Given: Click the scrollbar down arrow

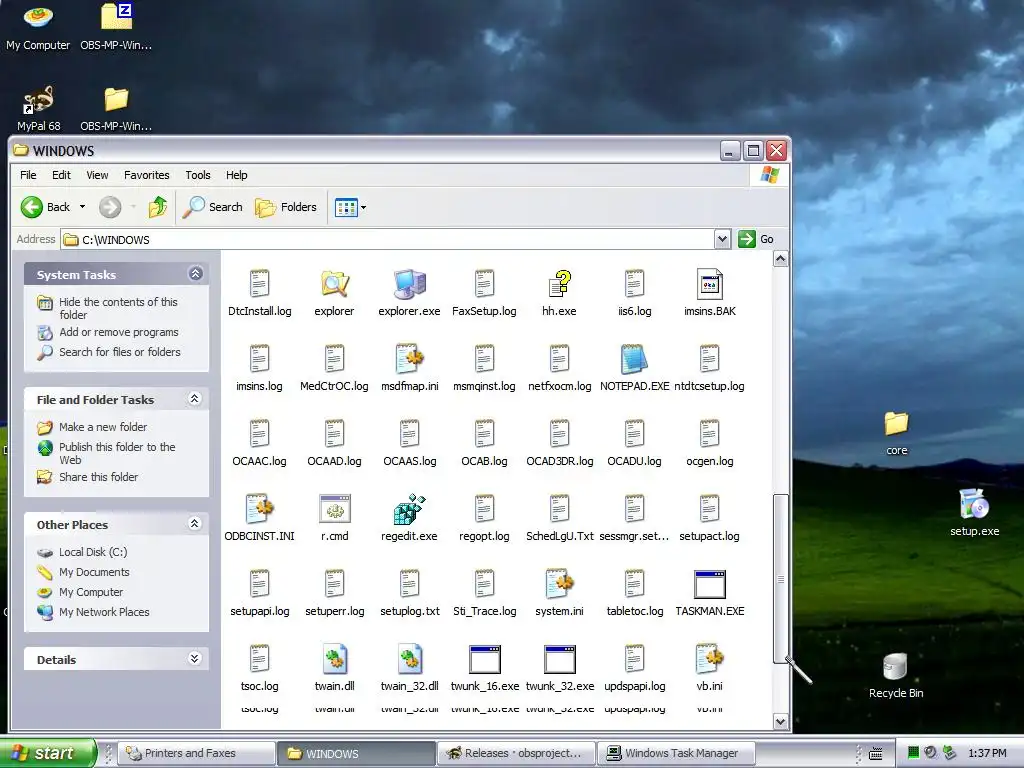Looking at the screenshot, I should 780,721.
